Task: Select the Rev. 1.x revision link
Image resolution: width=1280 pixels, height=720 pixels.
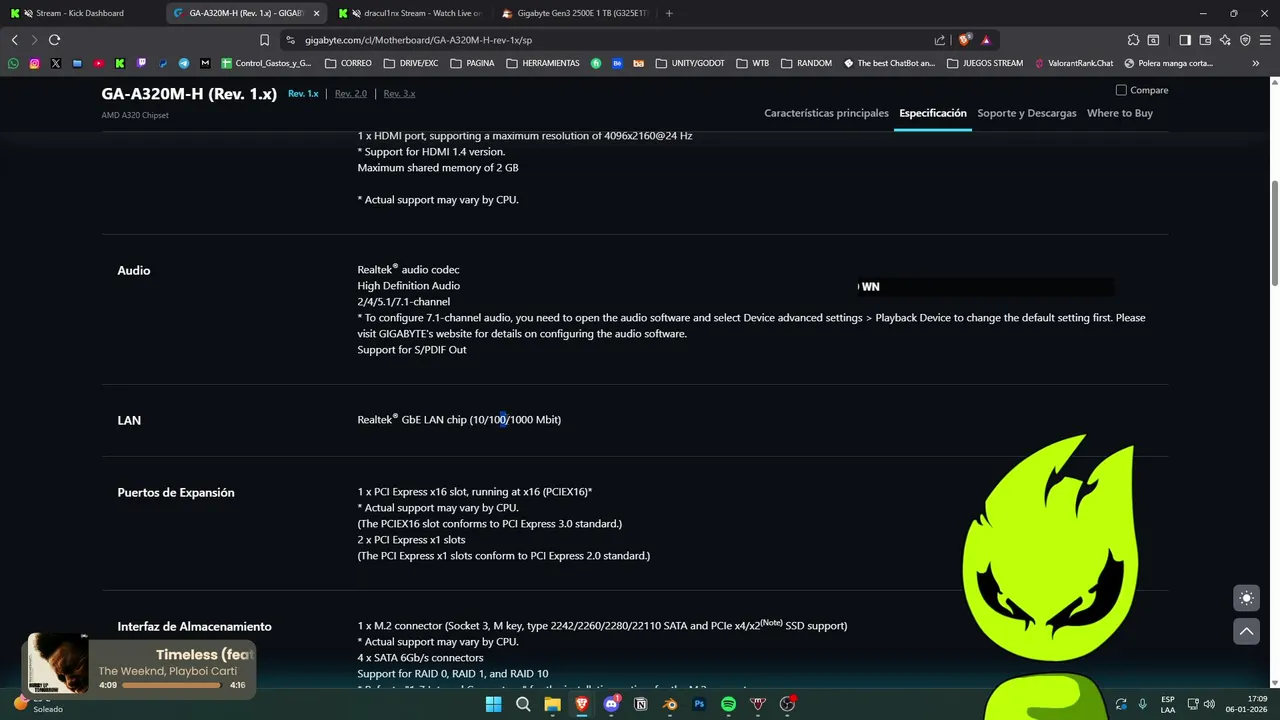Action: pyautogui.click(x=303, y=93)
